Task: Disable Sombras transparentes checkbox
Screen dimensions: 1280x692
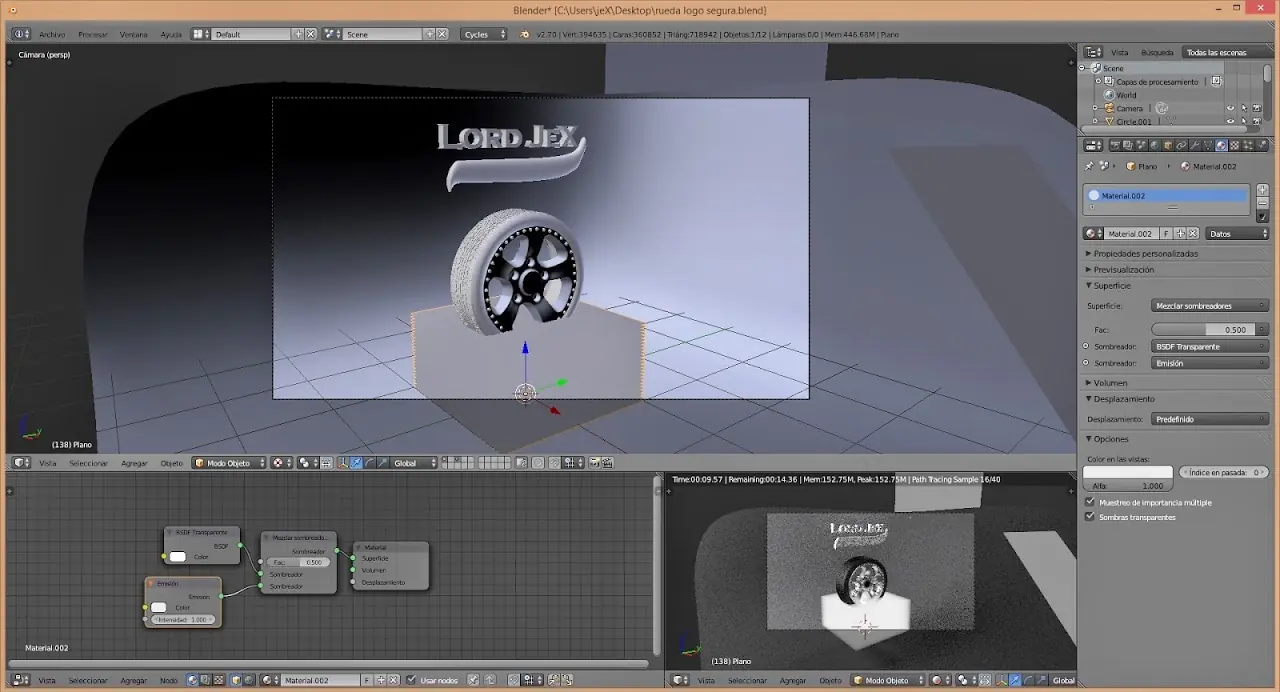Action: point(1090,517)
